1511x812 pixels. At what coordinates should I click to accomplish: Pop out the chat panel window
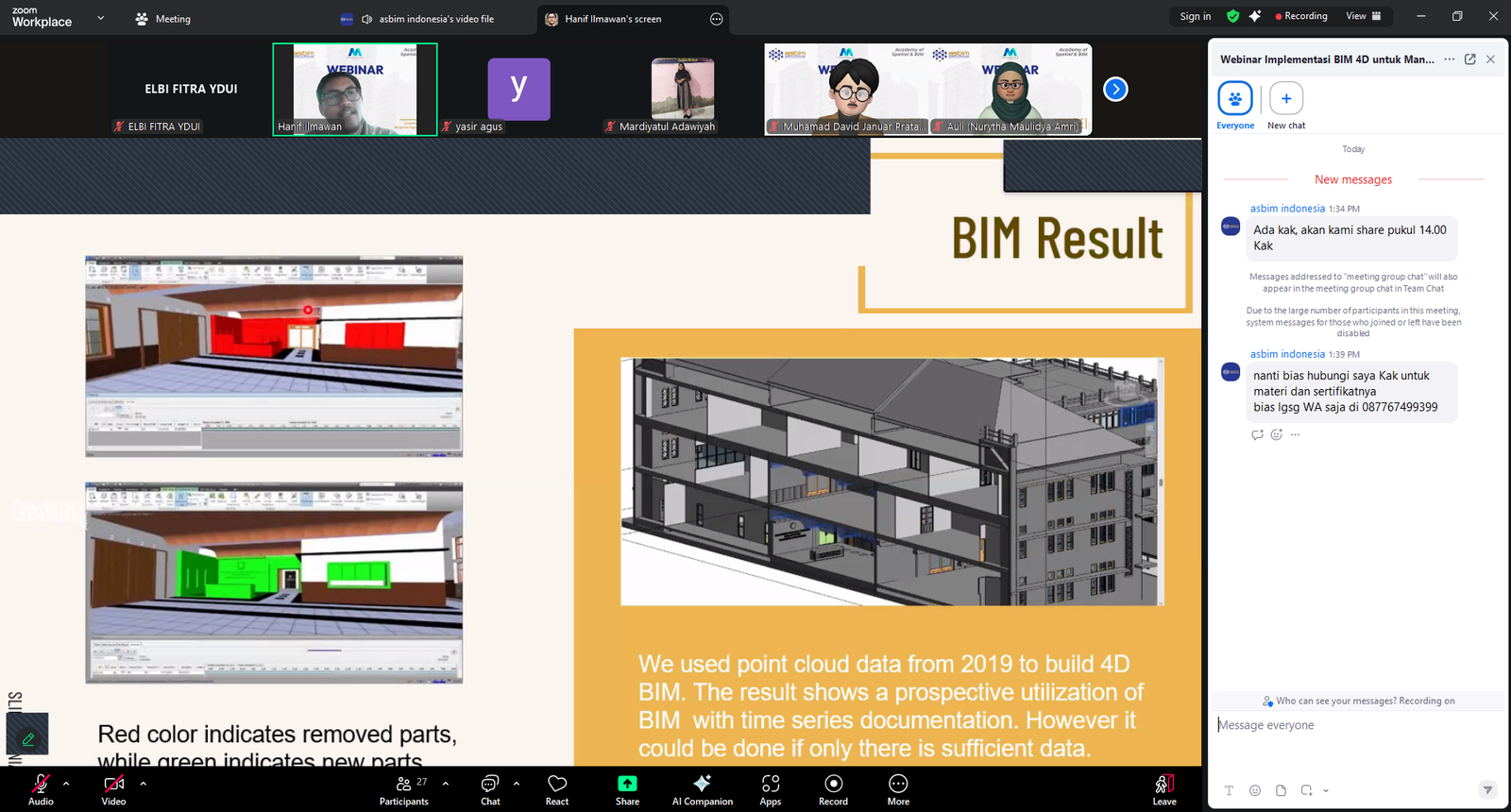[x=1470, y=59]
